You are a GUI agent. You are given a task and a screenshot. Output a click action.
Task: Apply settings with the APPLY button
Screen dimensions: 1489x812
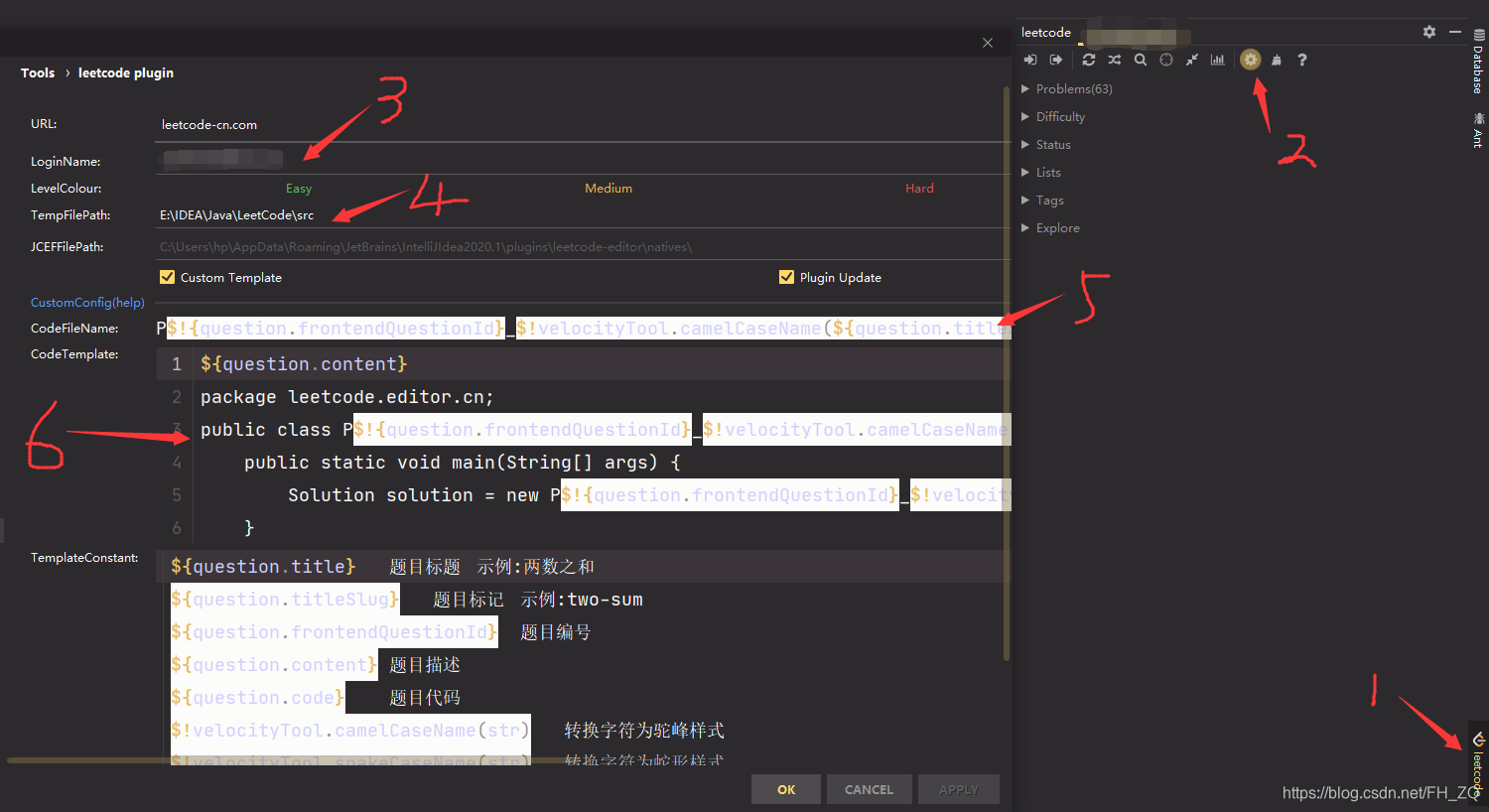click(958, 788)
